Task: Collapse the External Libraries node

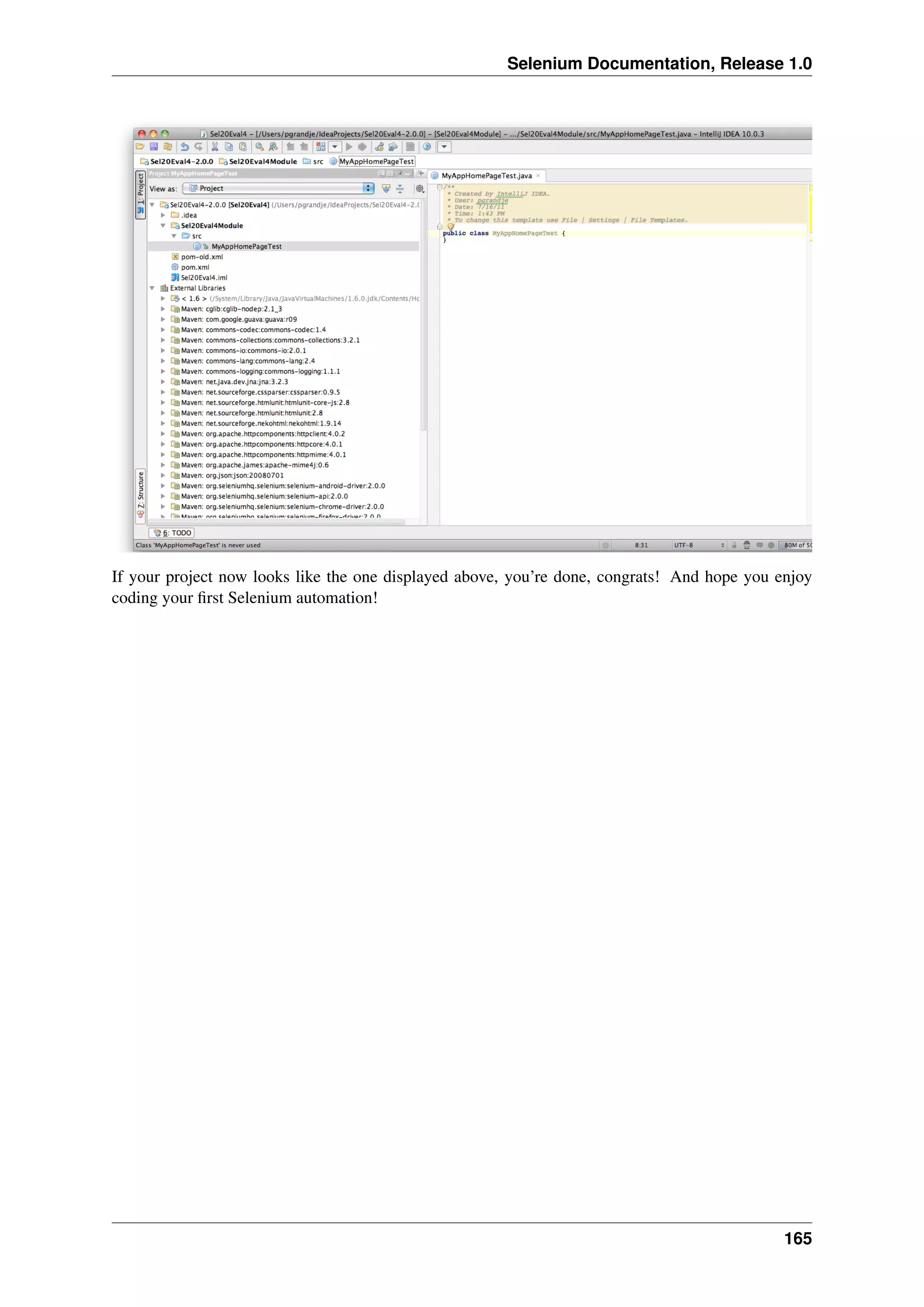Action: click(x=152, y=288)
